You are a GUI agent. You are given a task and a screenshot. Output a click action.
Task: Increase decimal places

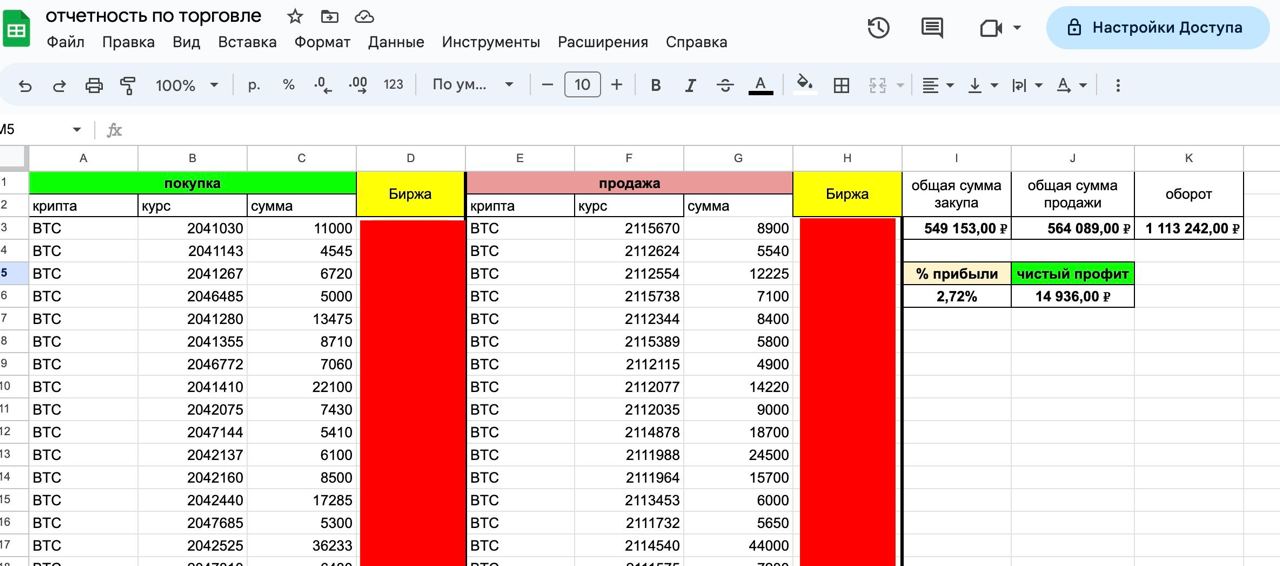point(357,85)
